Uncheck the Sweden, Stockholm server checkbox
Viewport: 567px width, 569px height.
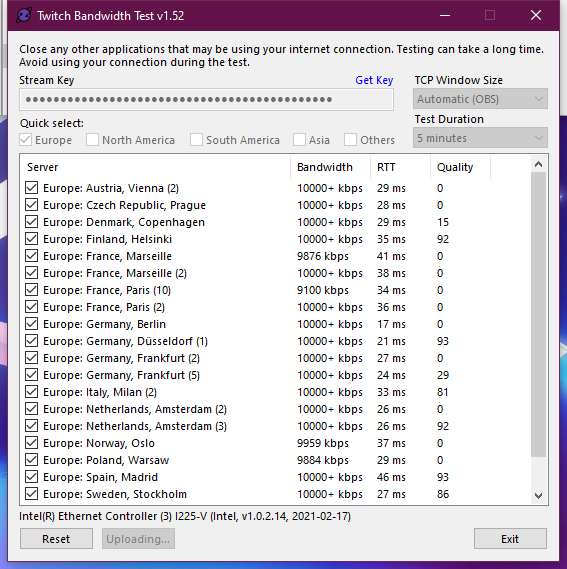pyautogui.click(x=32, y=494)
